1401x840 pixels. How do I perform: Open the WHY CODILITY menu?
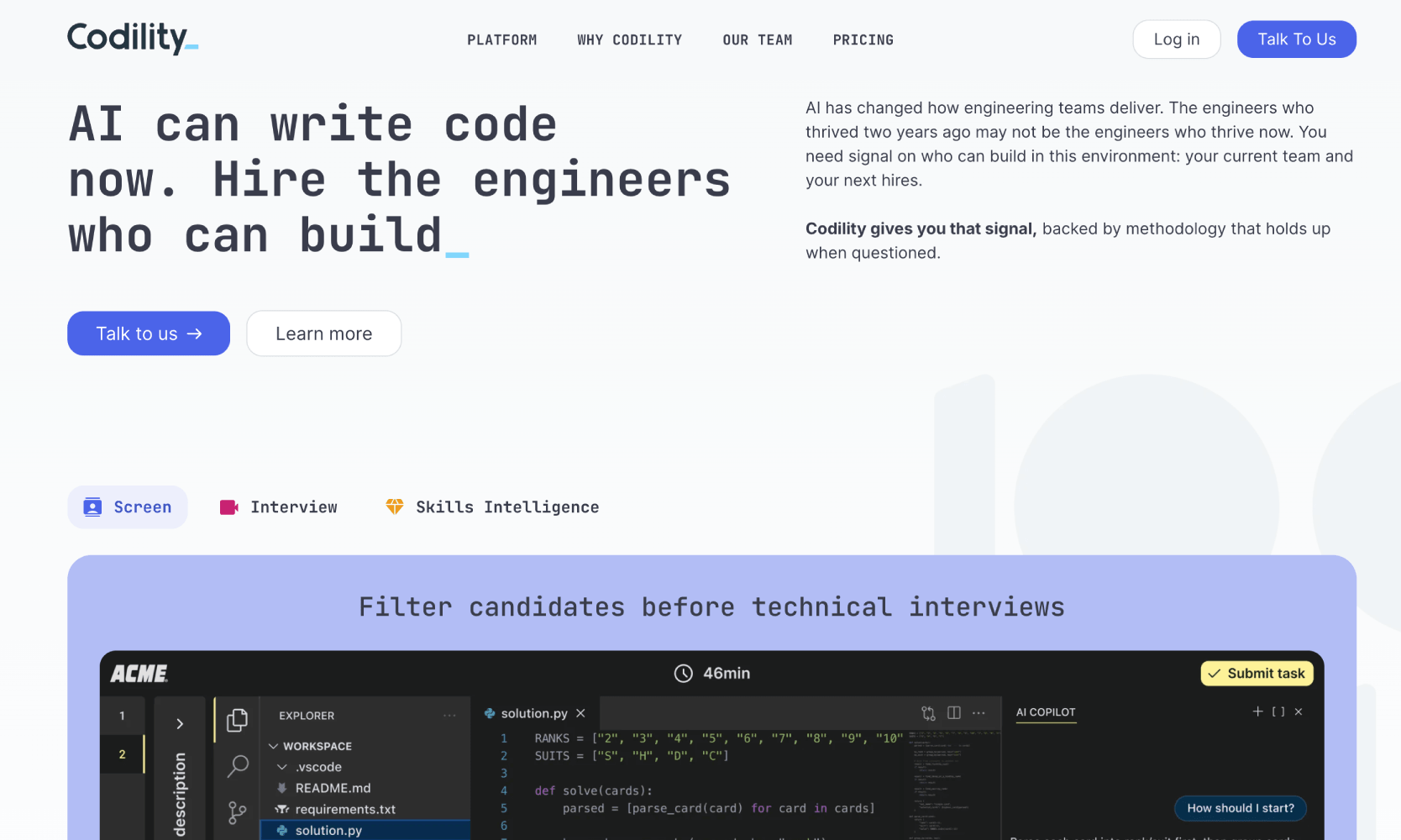[x=630, y=39]
